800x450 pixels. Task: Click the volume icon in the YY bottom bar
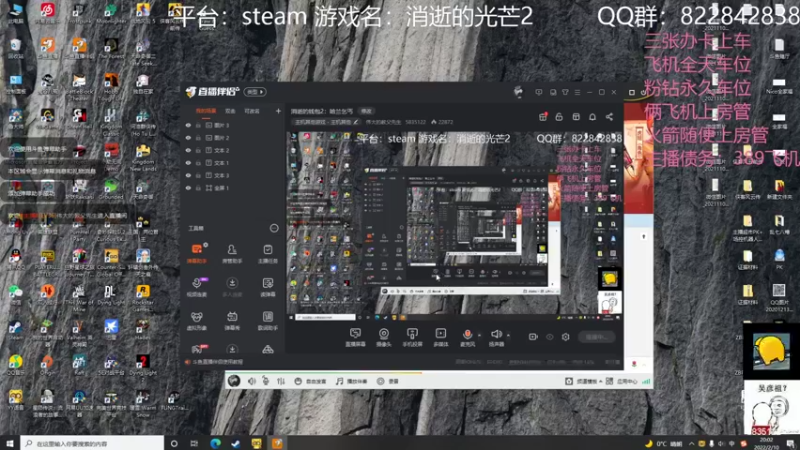coord(252,381)
